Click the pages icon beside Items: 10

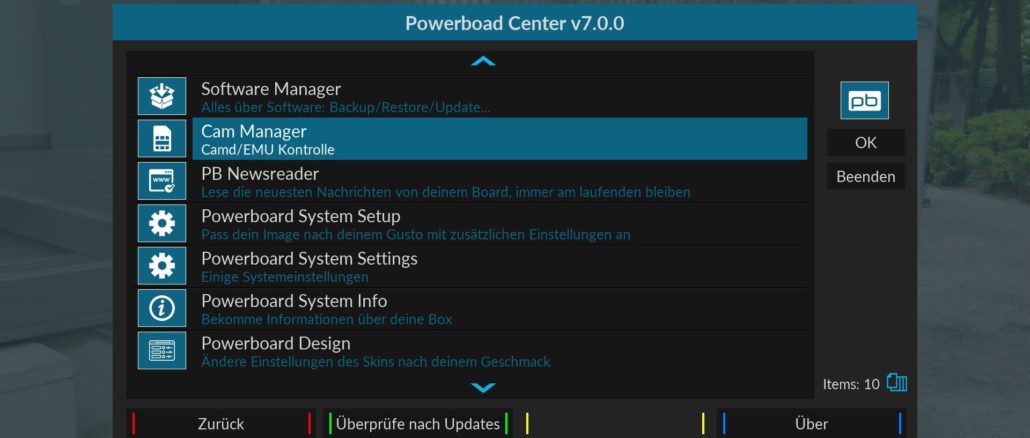897,382
